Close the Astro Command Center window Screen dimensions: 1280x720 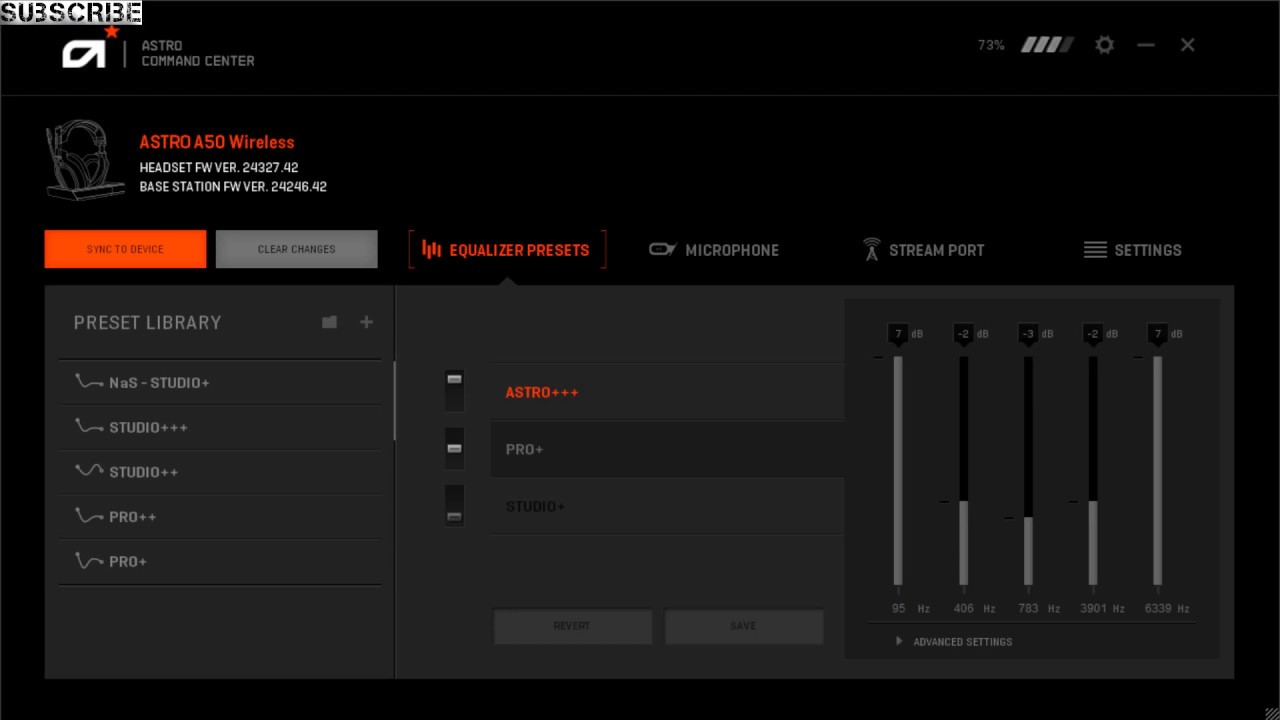(1187, 45)
